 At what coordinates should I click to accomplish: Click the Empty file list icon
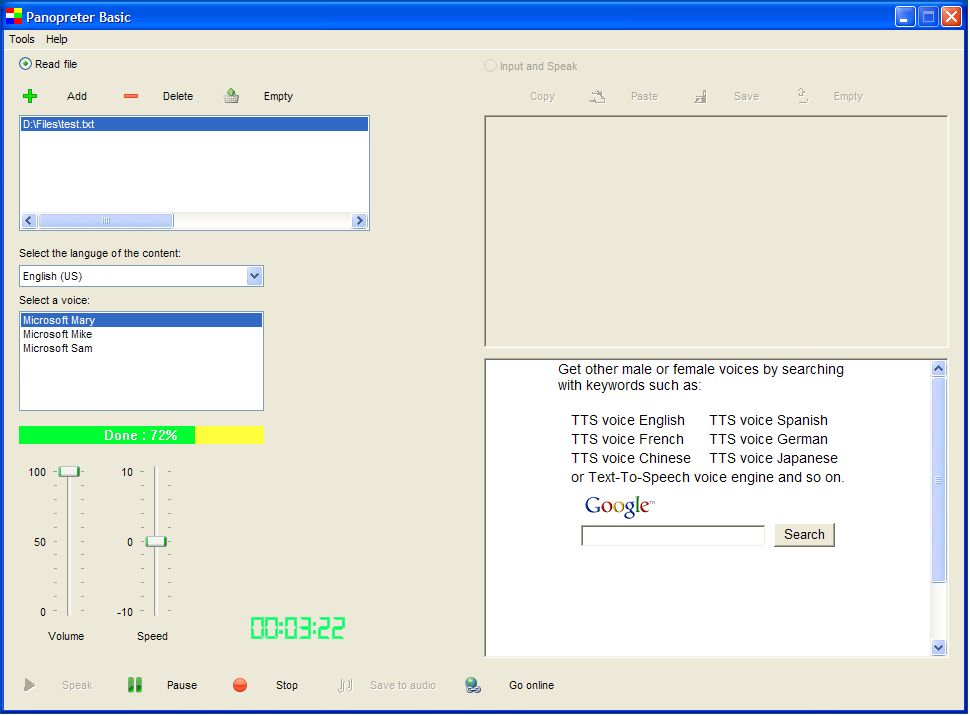231,95
